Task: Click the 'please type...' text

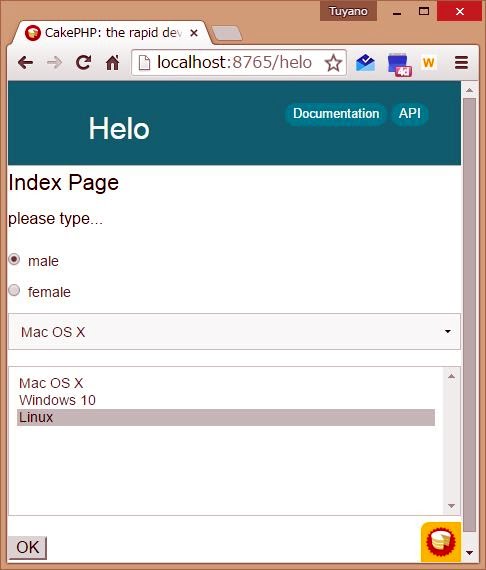Action: [x=55, y=219]
